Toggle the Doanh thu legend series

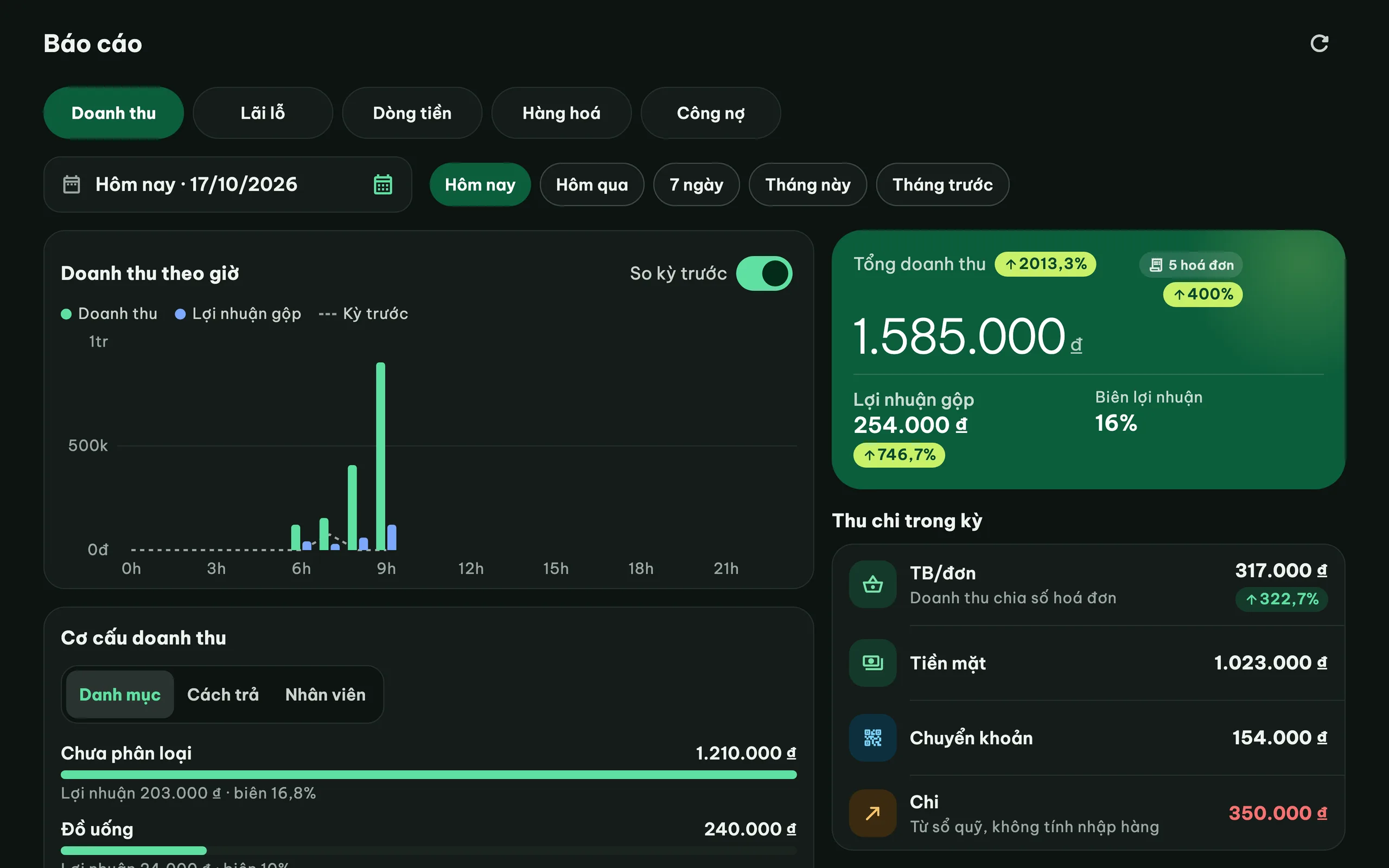point(109,314)
